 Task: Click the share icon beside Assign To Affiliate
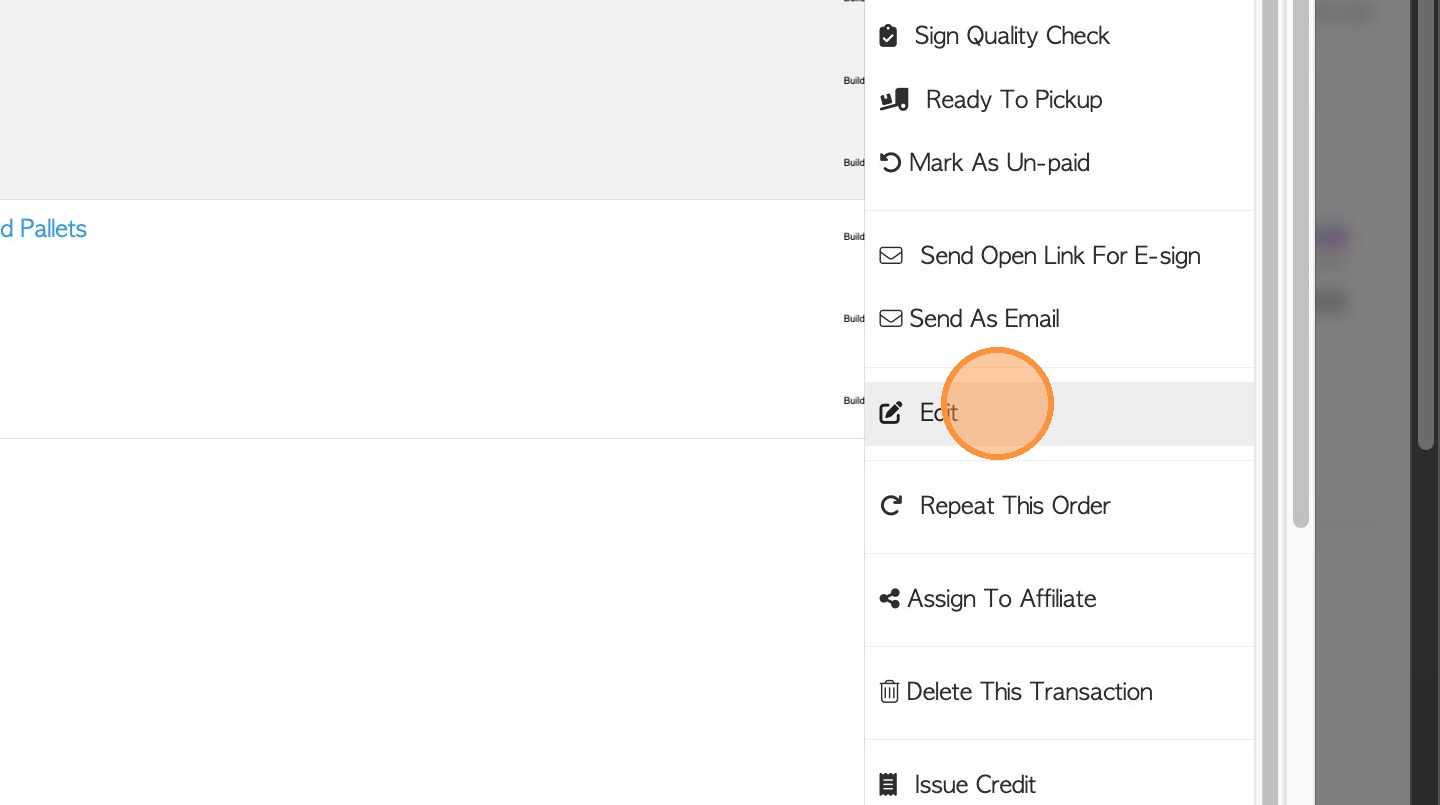889,599
